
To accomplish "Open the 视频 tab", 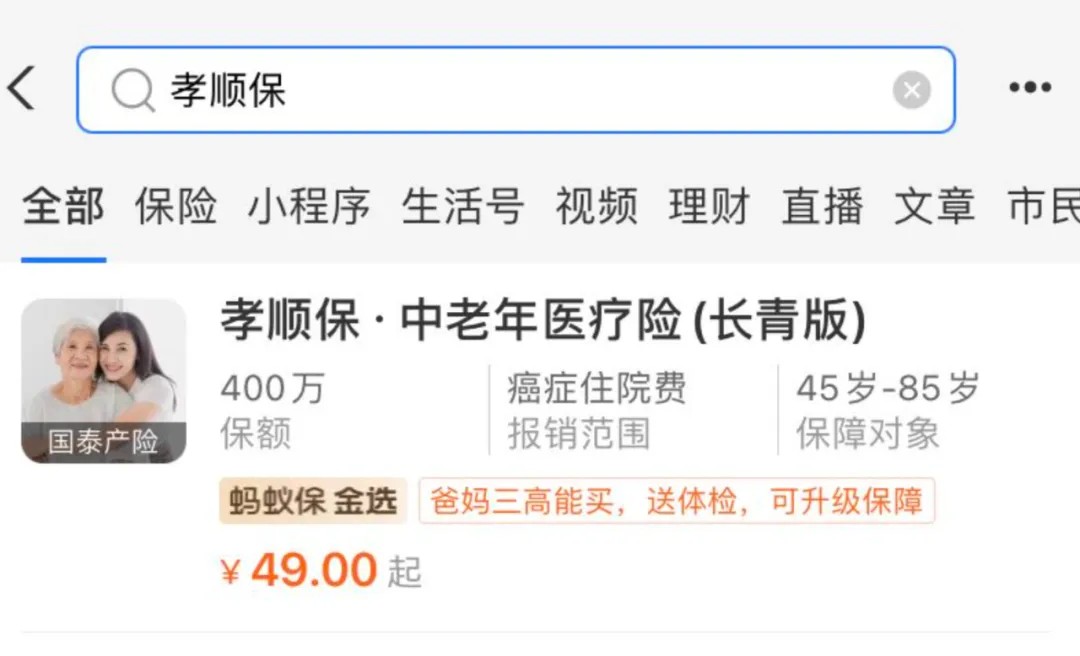I will pyautogui.click(x=596, y=206).
